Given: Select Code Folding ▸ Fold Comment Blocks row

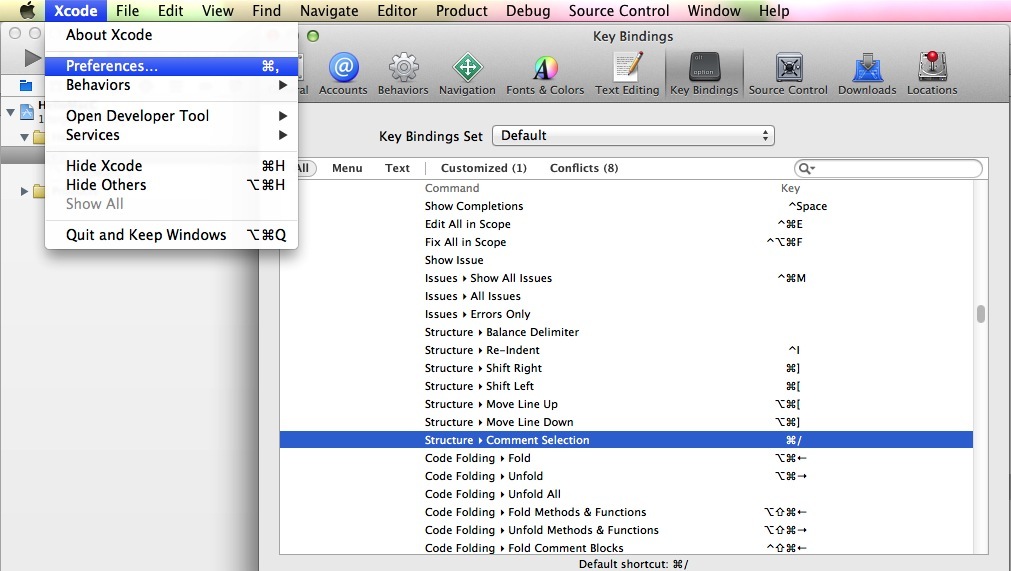Looking at the screenshot, I should point(626,548).
